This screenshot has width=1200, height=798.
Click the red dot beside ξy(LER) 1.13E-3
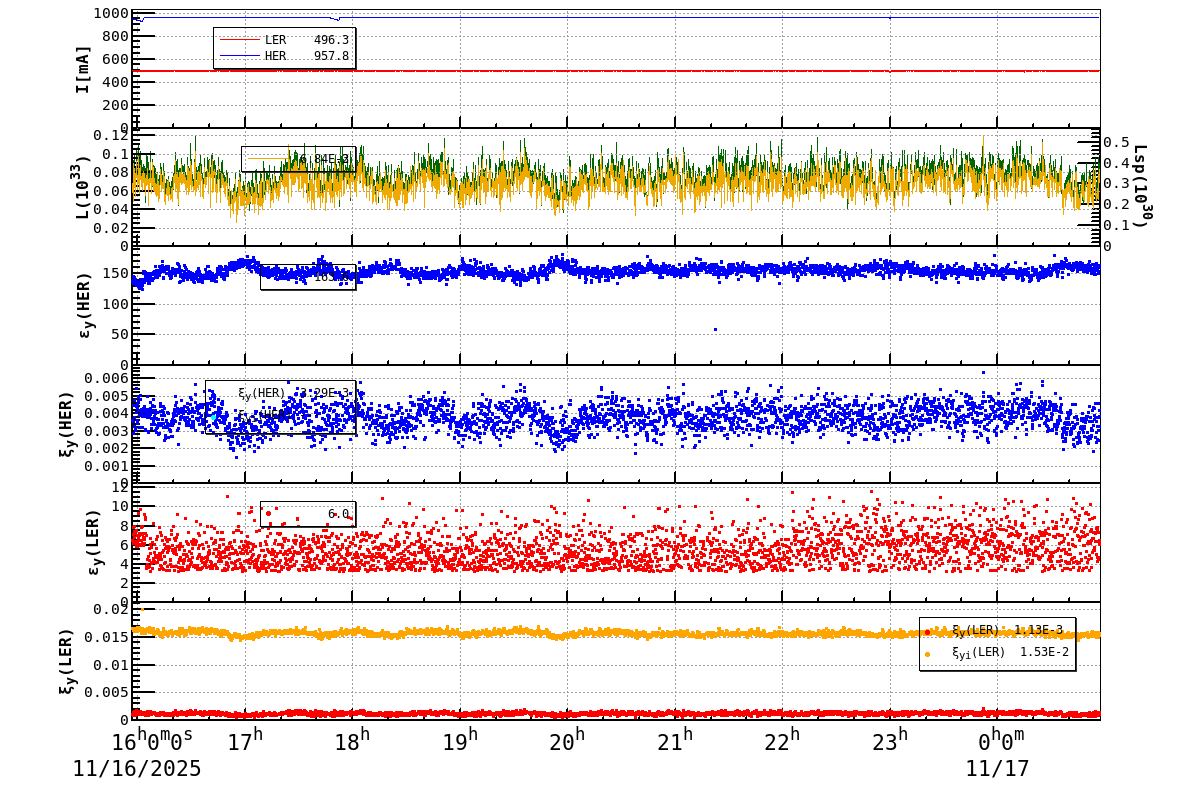(928, 631)
